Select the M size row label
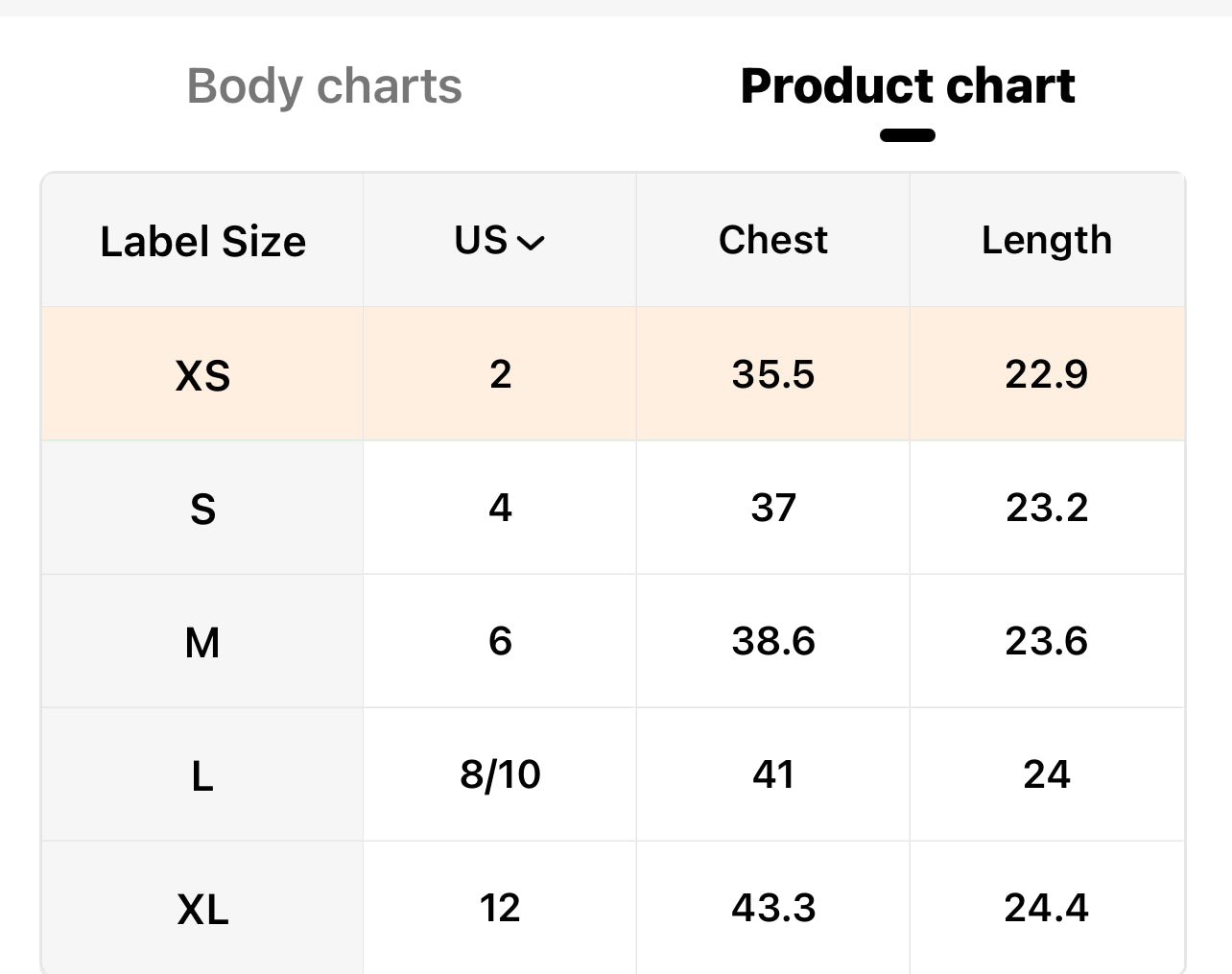The height and width of the screenshot is (974, 1232). pyautogui.click(x=202, y=642)
